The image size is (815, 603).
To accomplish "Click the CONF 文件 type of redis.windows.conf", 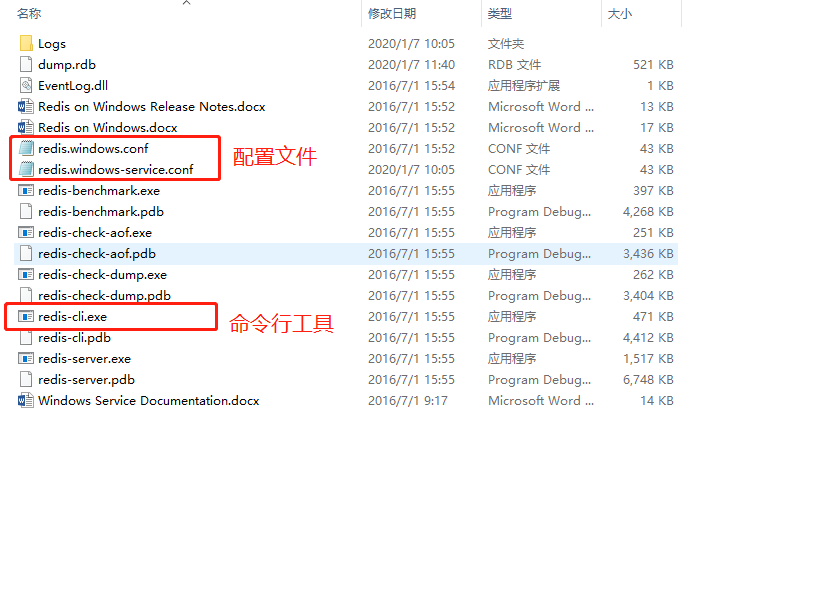I will coord(519,149).
